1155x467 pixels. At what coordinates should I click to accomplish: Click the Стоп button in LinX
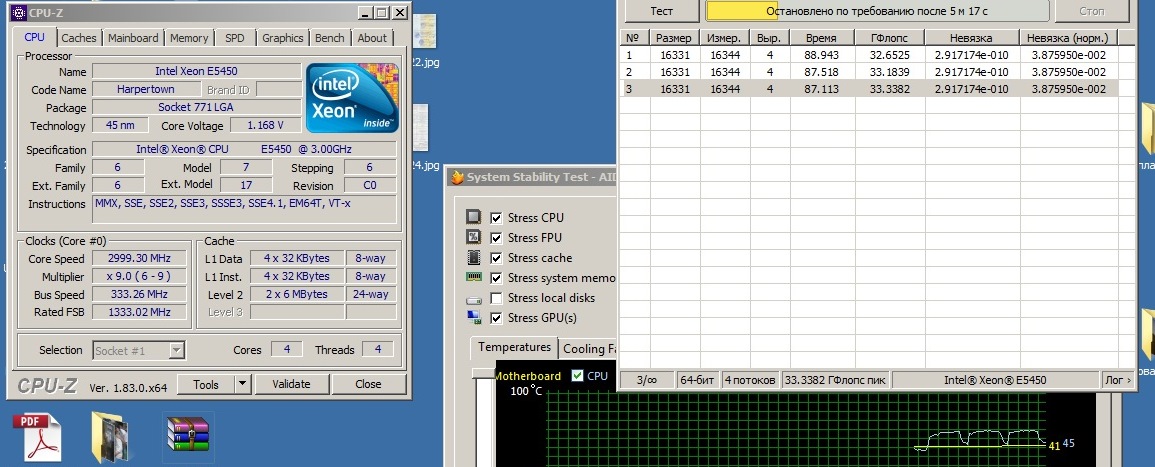1092,11
